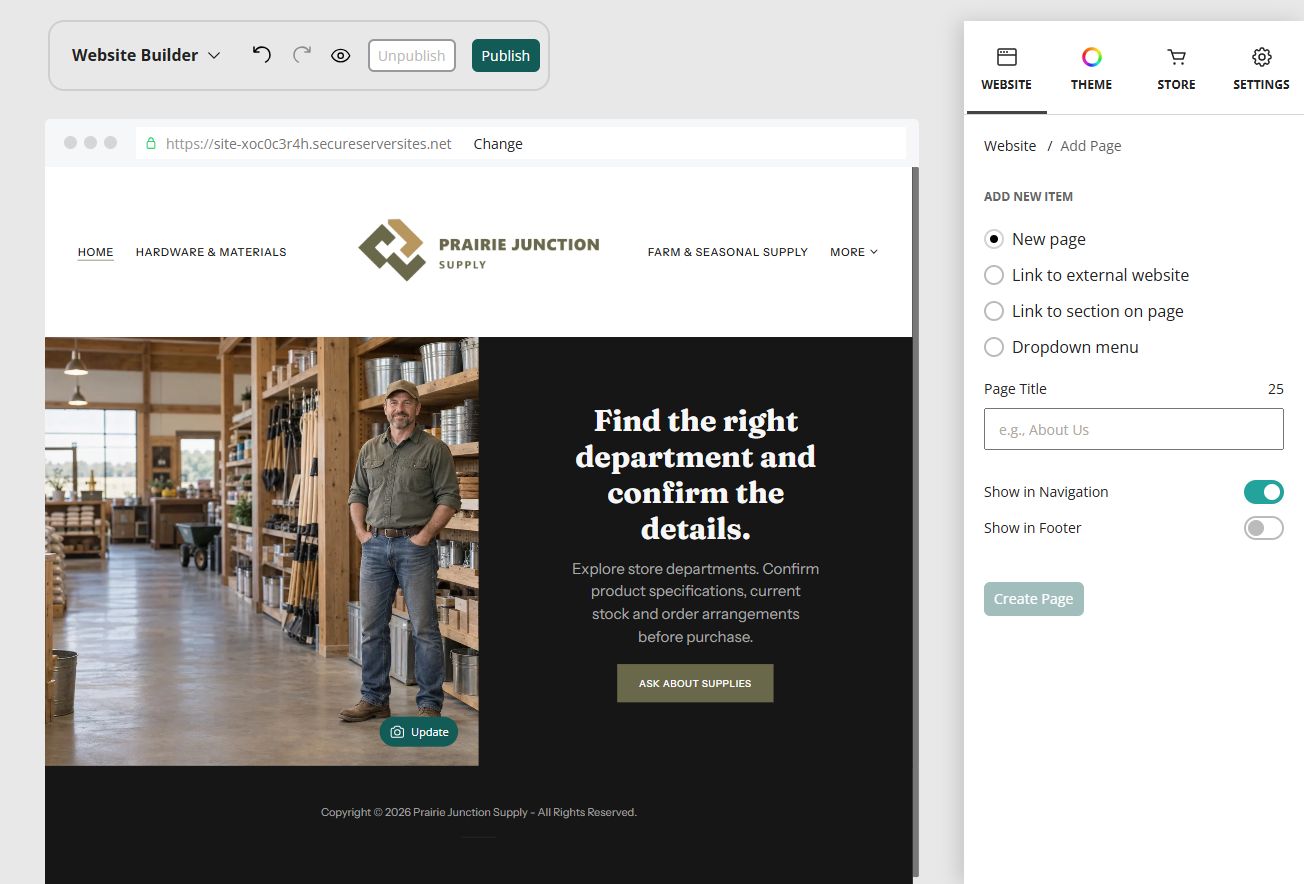Click the Publish button
The width and height of the screenshot is (1304, 884).
coord(506,56)
